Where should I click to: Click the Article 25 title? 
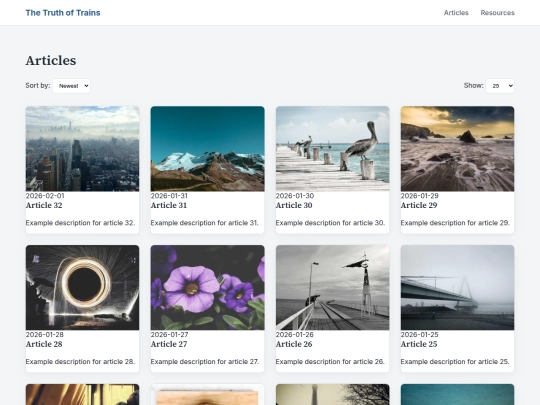[419, 344]
